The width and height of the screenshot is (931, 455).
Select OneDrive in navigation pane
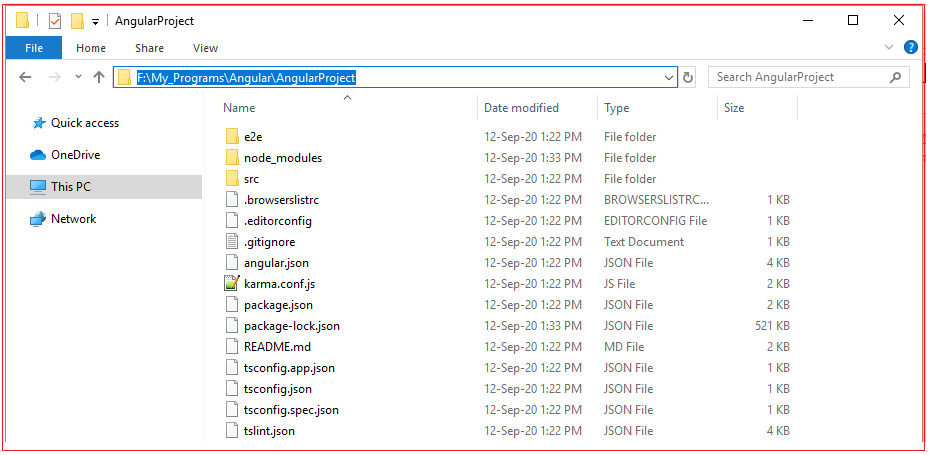point(75,155)
